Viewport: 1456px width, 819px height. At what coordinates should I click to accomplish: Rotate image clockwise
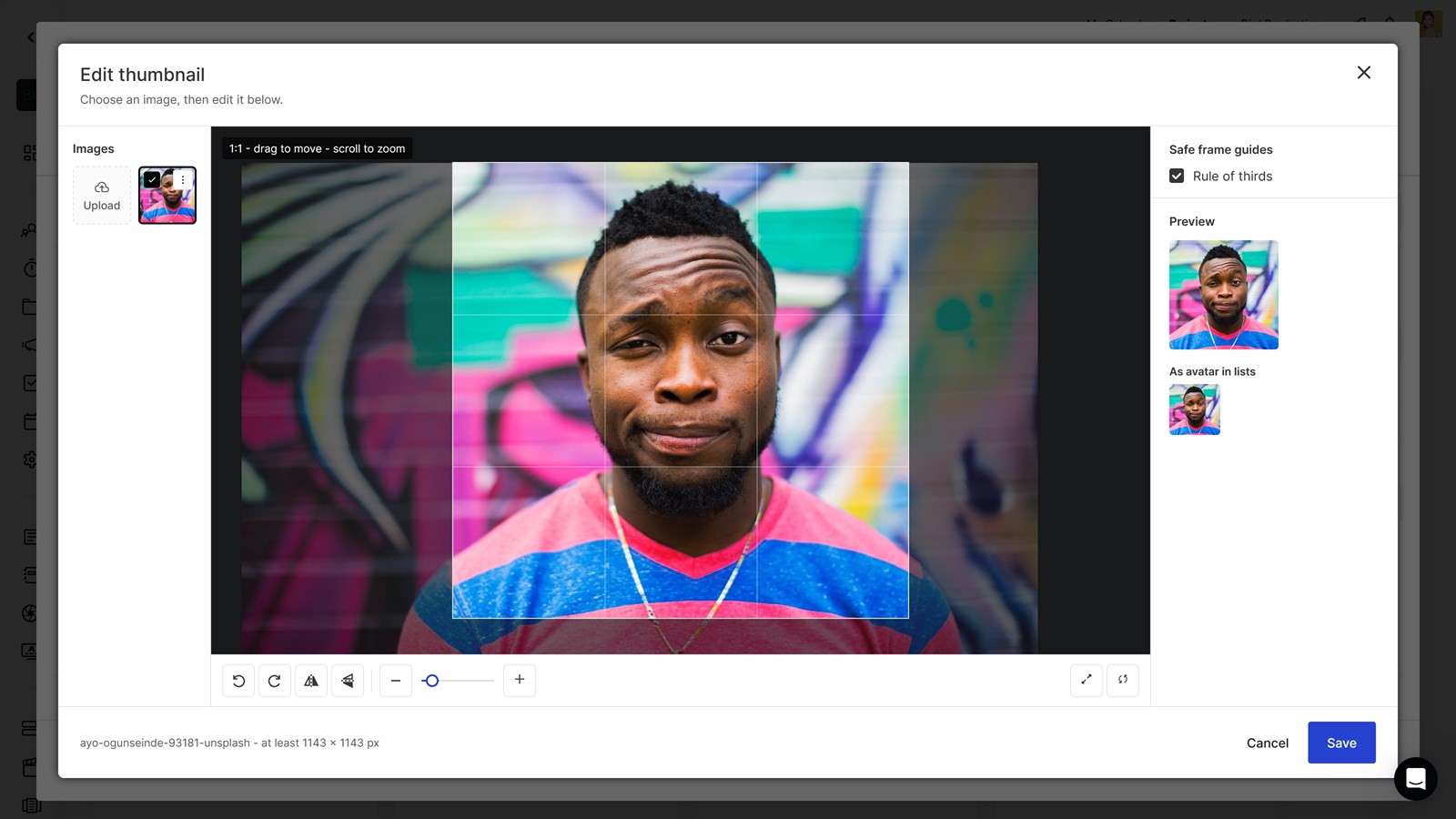tap(274, 681)
